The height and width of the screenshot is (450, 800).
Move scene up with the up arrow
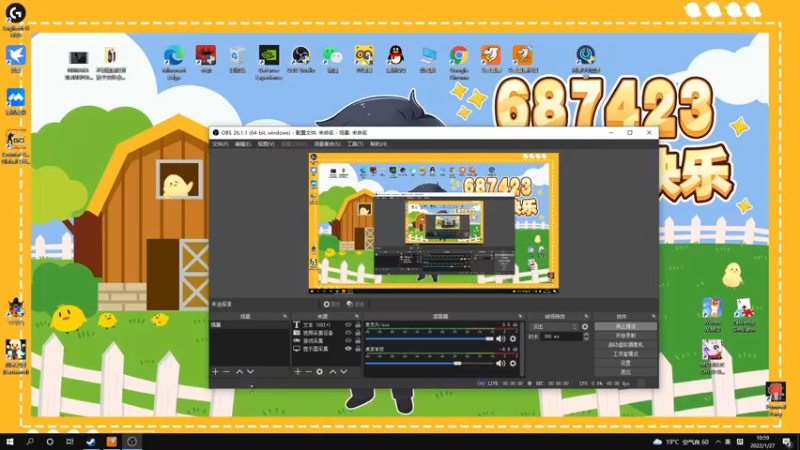[239, 372]
